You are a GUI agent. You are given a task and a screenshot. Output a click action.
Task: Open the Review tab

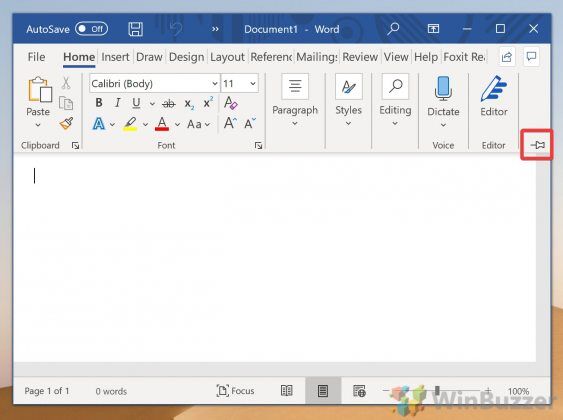pyautogui.click(x=360, y=57)
